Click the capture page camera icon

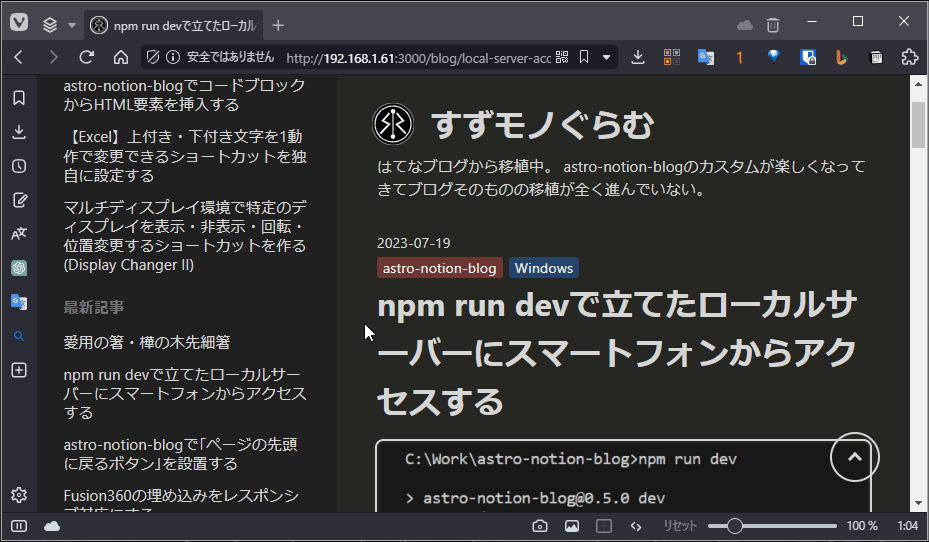(540, 526)
